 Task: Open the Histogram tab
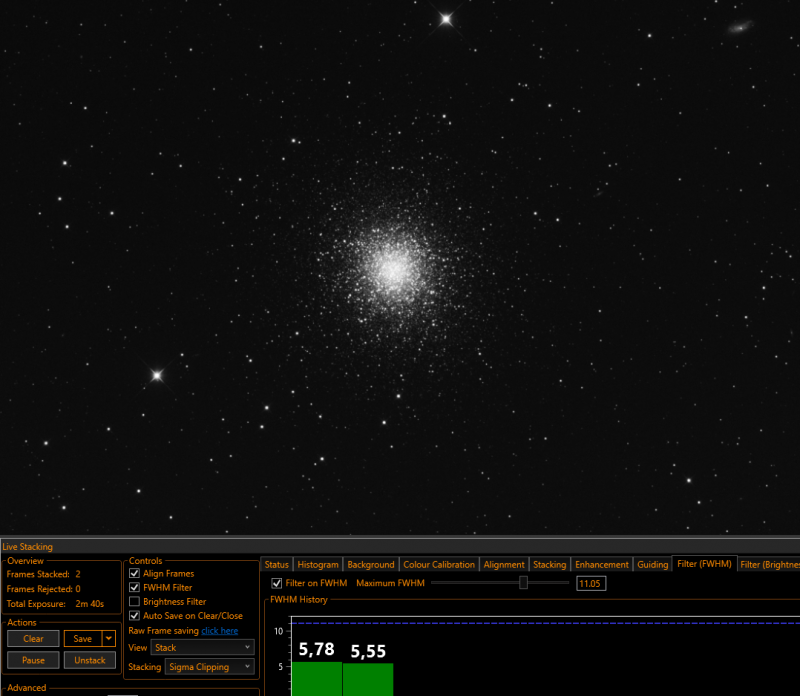(x=318, y=564)
